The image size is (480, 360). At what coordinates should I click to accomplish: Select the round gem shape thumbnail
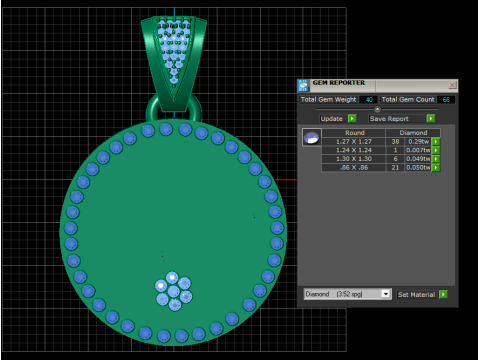click(312, 137)
